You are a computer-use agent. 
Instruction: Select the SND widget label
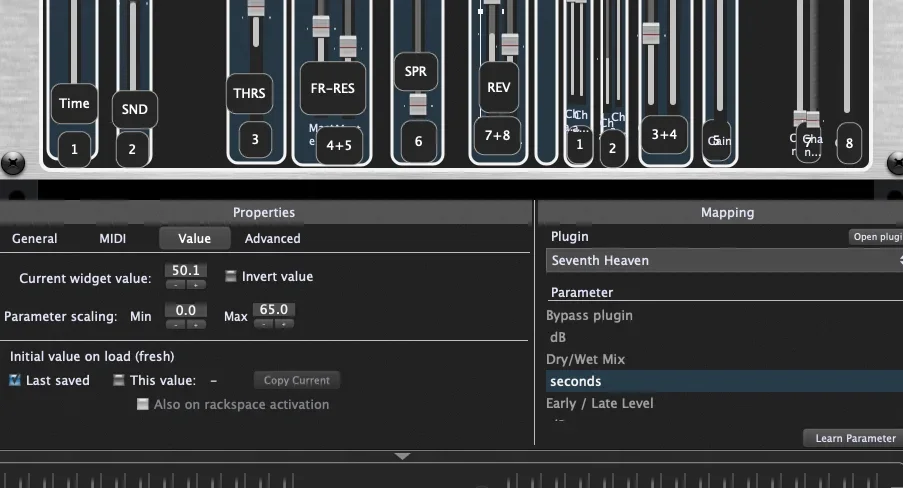134,109
